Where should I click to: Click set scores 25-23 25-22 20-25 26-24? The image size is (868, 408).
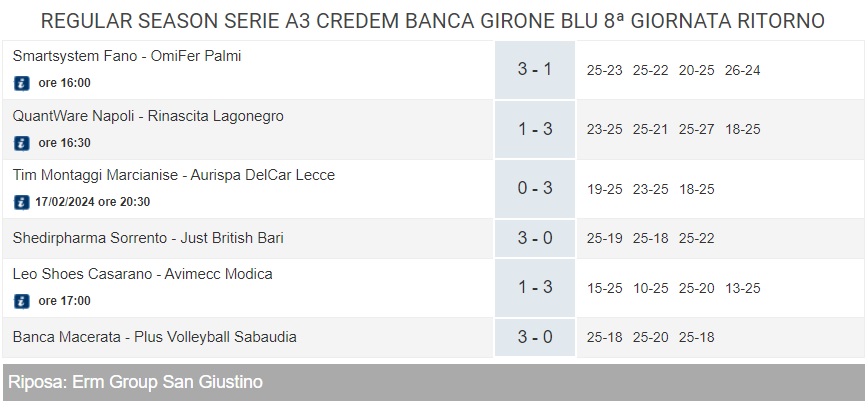click(x=674, y=71)
